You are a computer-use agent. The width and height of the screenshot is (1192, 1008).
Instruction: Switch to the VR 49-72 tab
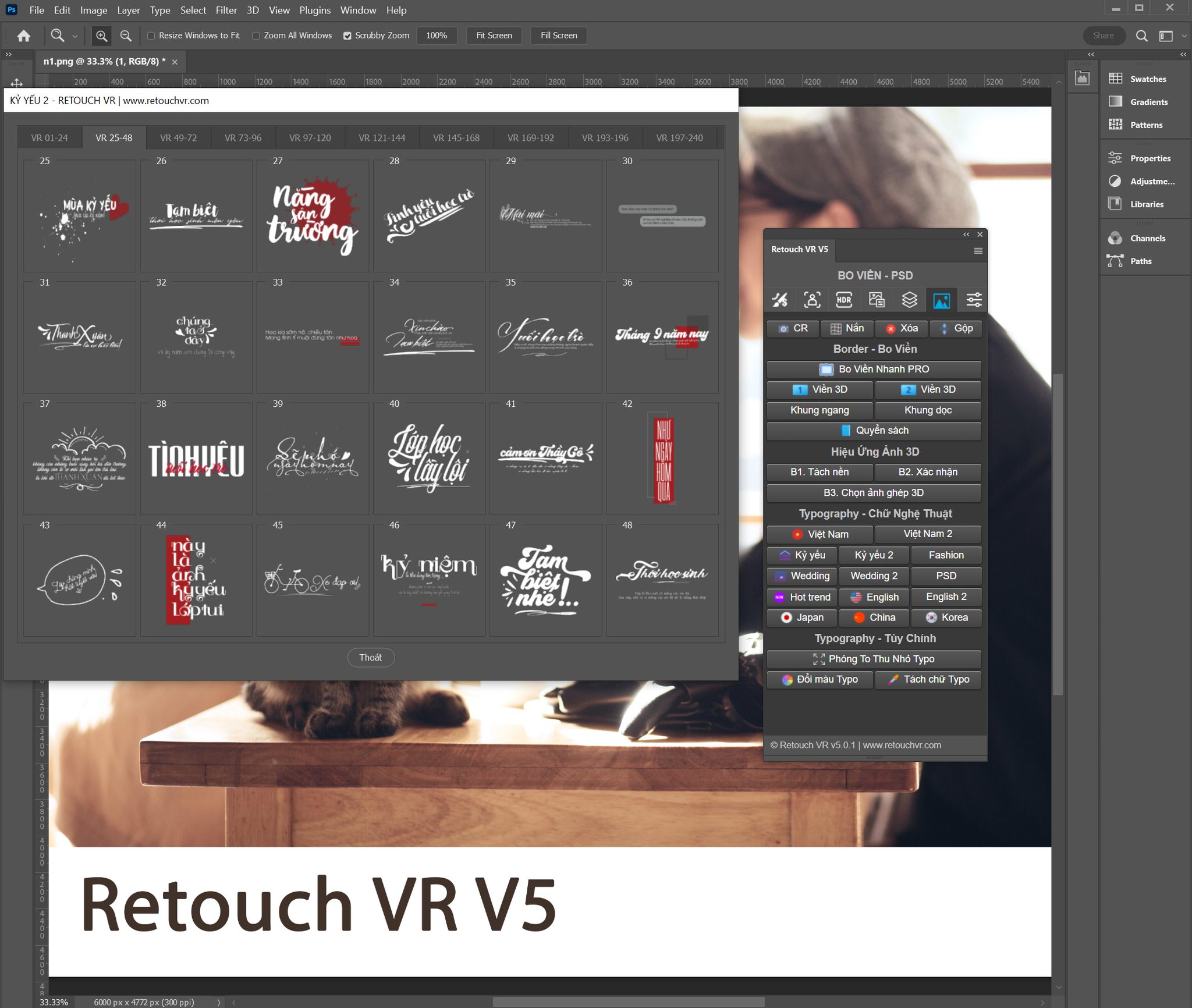(x=178, y=138)
